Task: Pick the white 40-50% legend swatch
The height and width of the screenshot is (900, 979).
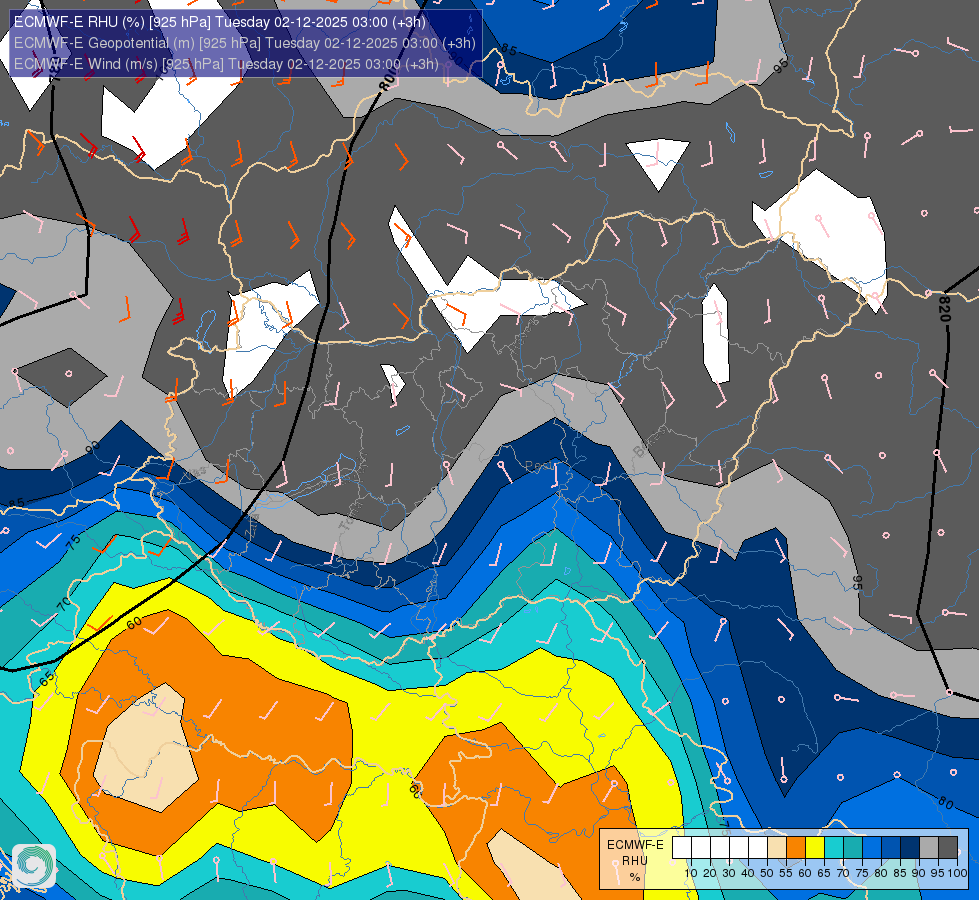Action: coord(758,848)
